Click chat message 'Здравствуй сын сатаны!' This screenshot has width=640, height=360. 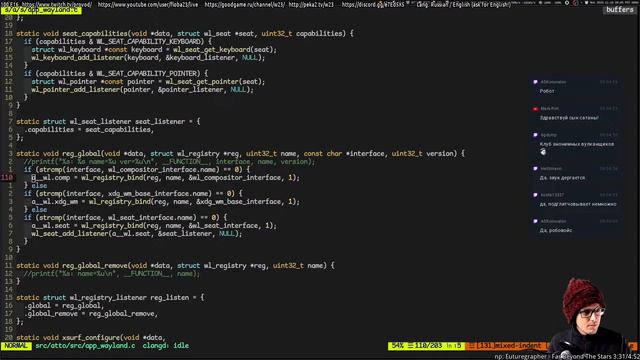click(x=569, y=118)
